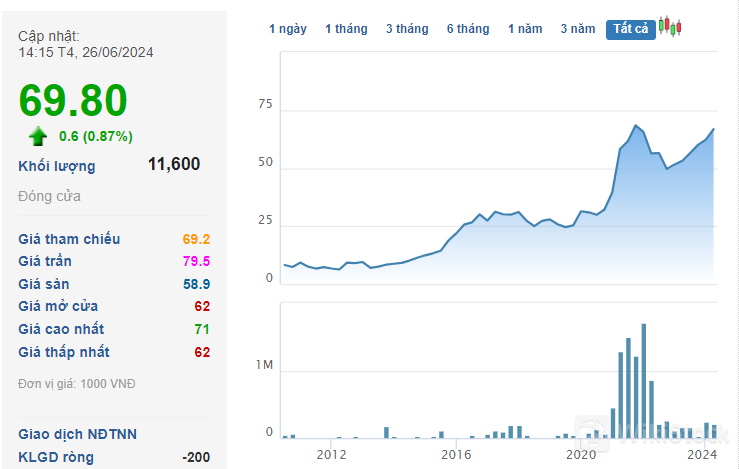Click the "KLGD ròng" label
The width and height of the screenshot is (739, 469).
point(56,457)
